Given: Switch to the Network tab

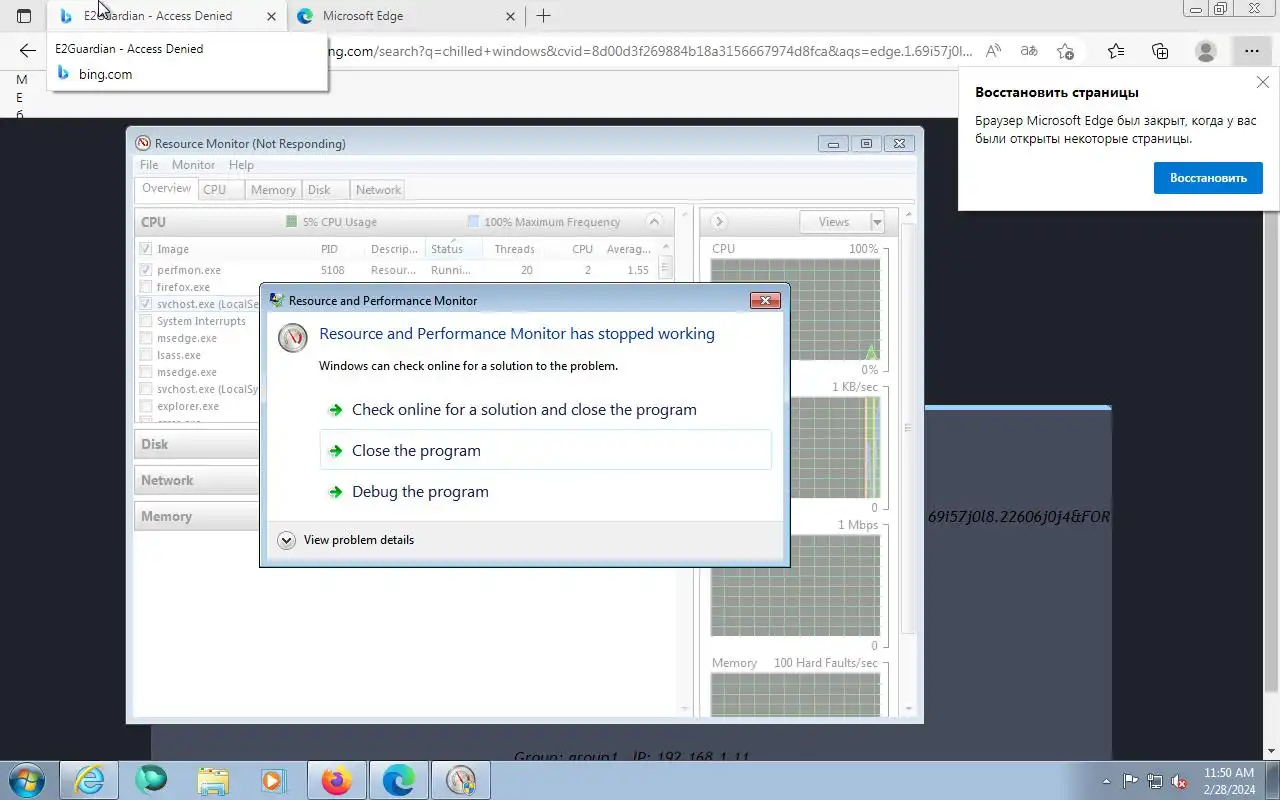Looking at the screenshot, I should click(x=378, y=190).
